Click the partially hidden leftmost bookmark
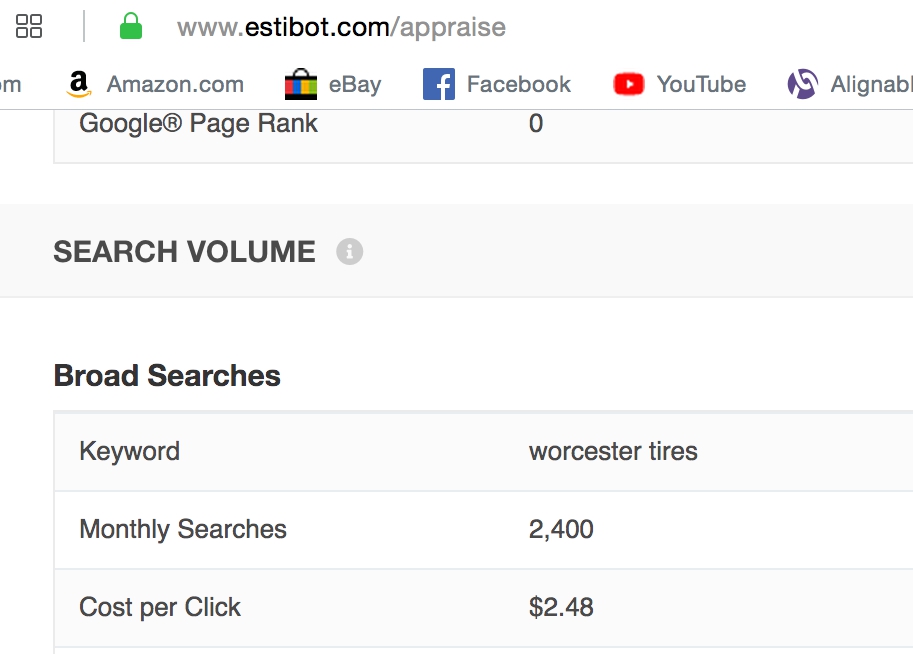 (9, 85)
